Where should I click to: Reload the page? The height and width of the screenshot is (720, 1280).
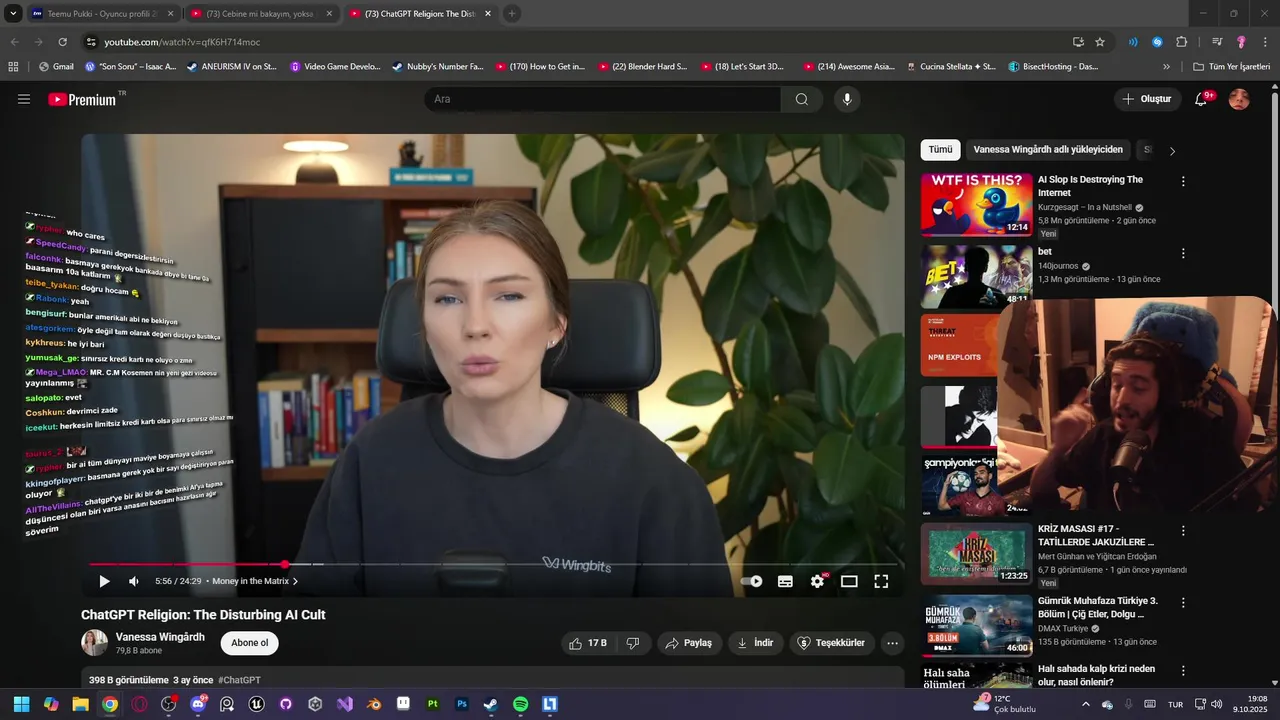coord(62,42)
